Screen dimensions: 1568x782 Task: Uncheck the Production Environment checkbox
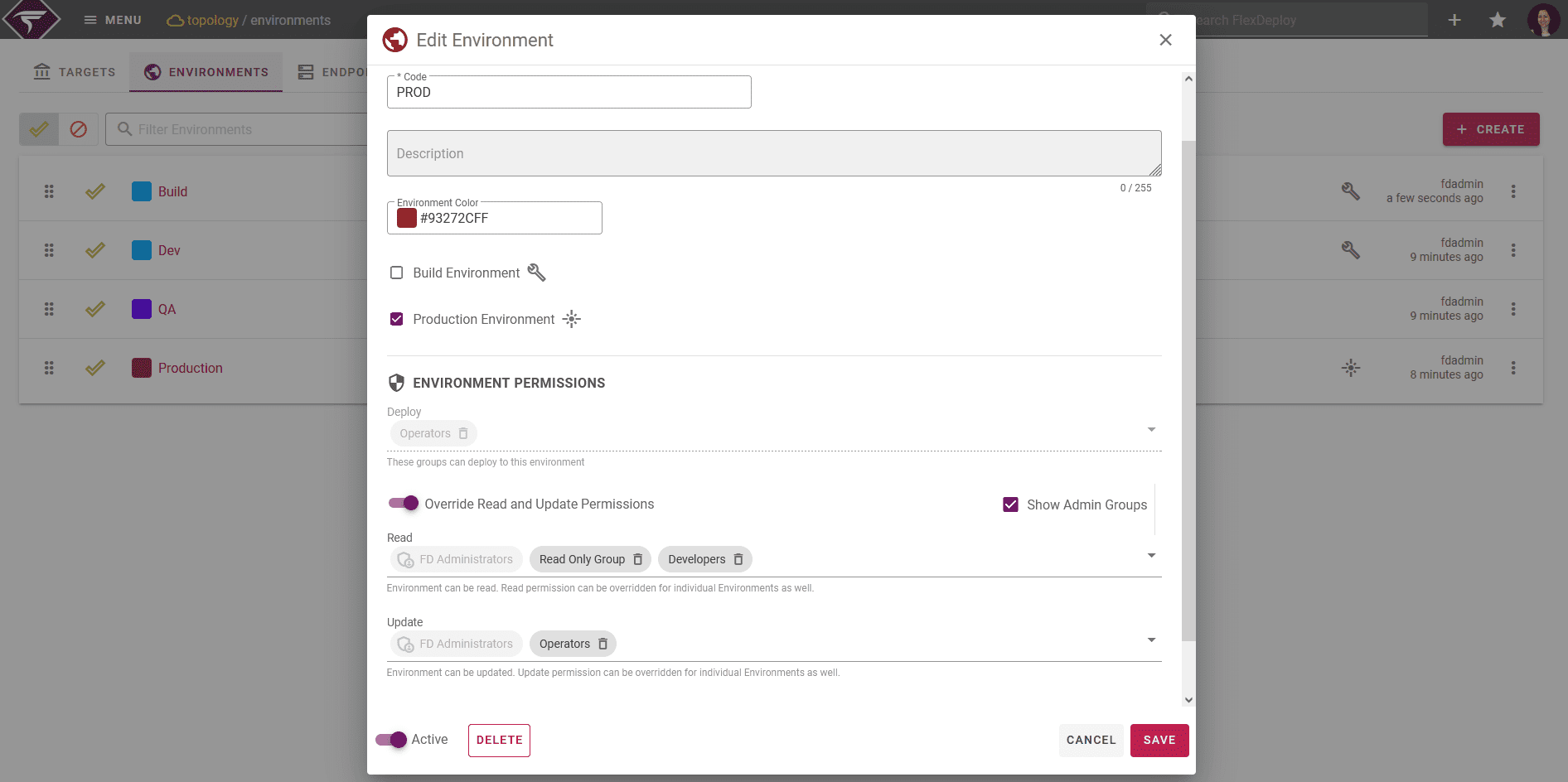point(397,319)
